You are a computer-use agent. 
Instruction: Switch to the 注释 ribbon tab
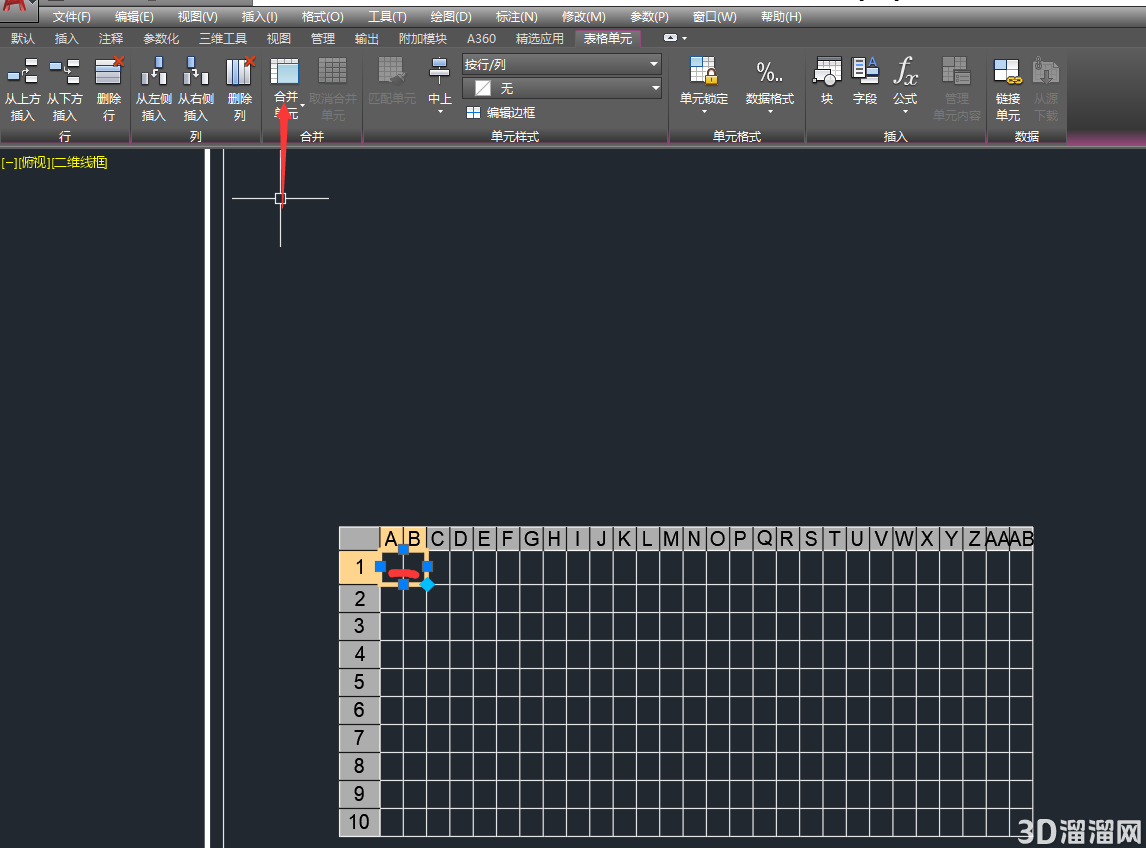111,38
